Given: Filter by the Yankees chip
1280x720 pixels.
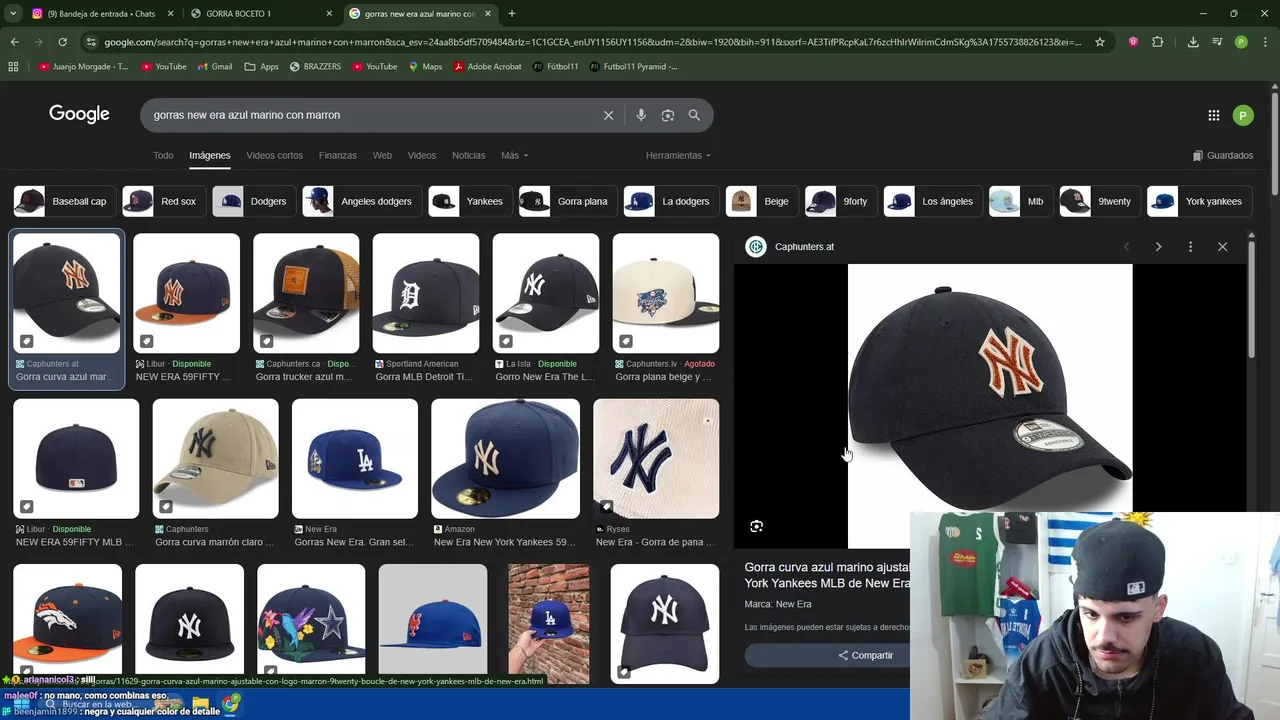Looking at the screenshot, I should (x=470, y=201).
